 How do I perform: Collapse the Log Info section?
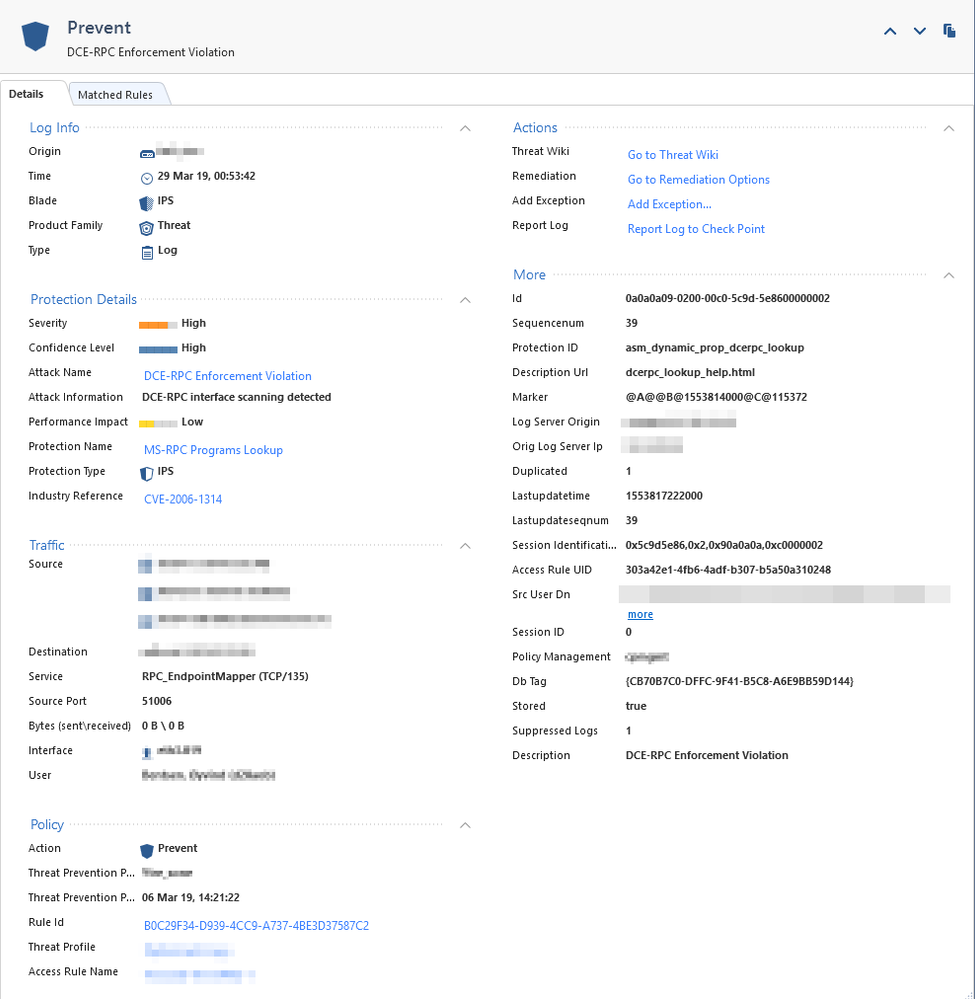(x=464, y=128)
